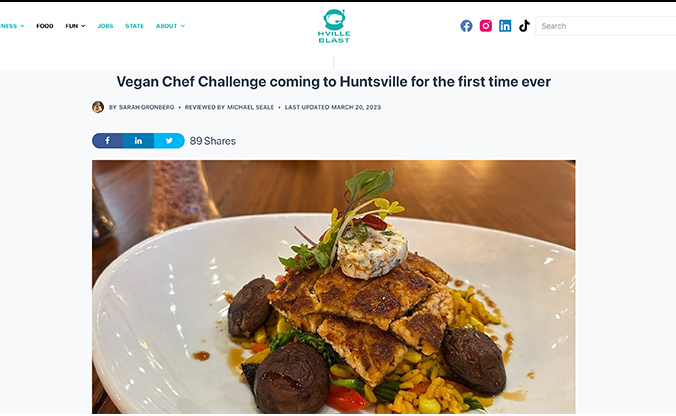The height and width of the screenshot is (416, 676).
Task: Share article via LinkedIn share button
Action: (138, 141)
